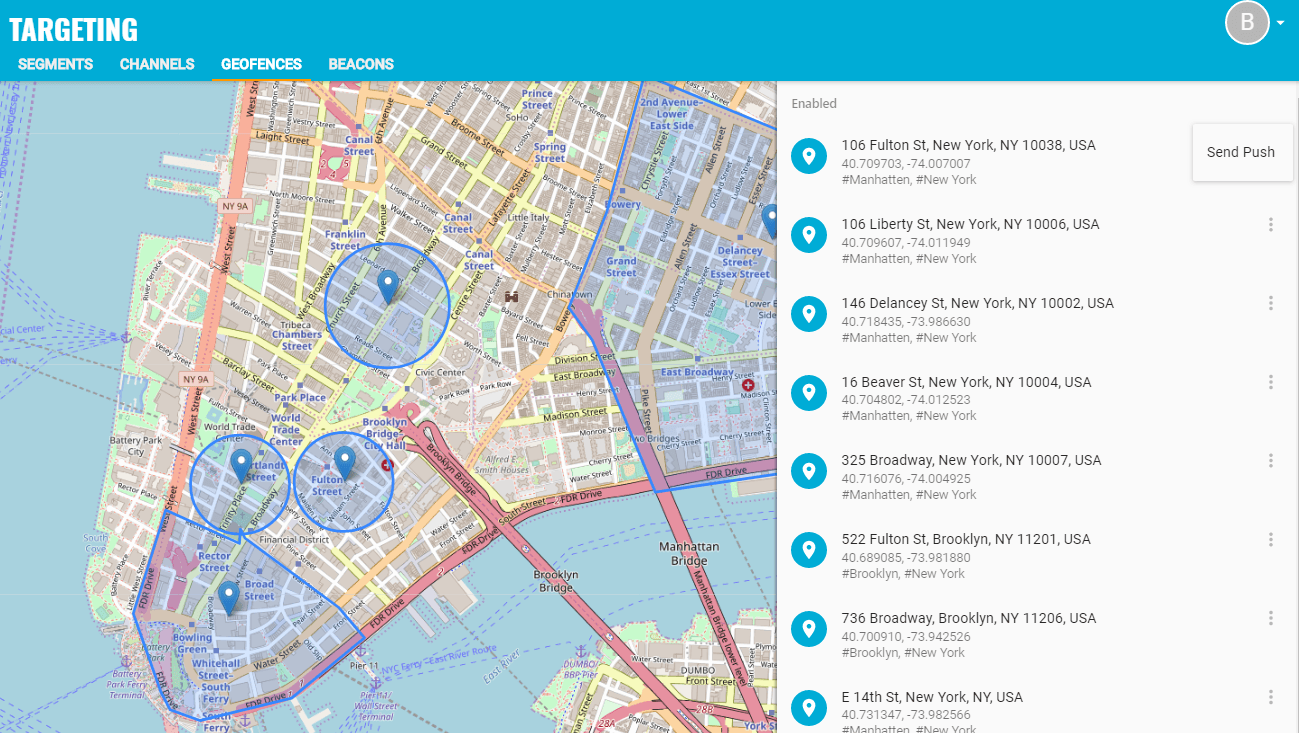The height and width of the screenshot is (733, 1299).
Task: Select 325 Broadway, New York address
Action: coord(971,460)
